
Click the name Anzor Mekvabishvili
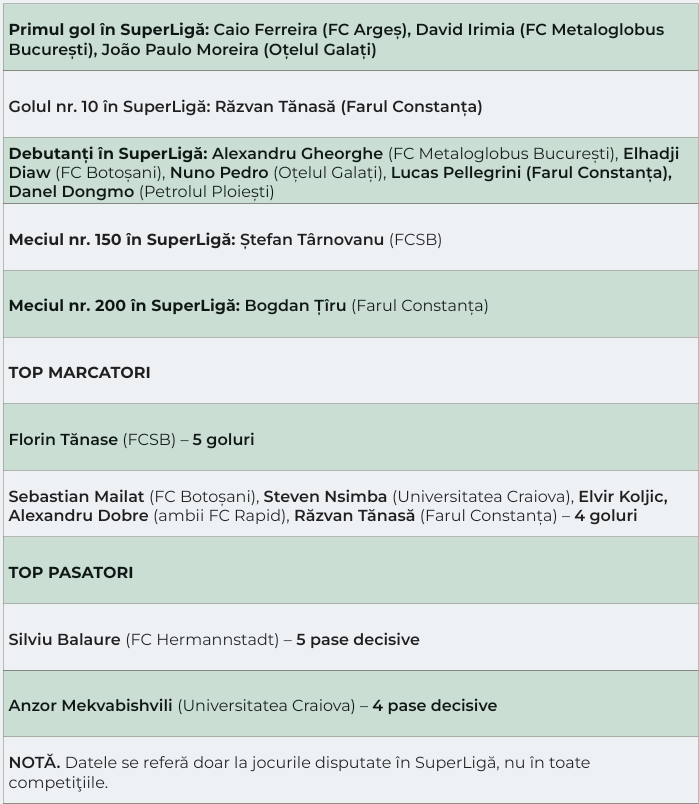point(90,705)
